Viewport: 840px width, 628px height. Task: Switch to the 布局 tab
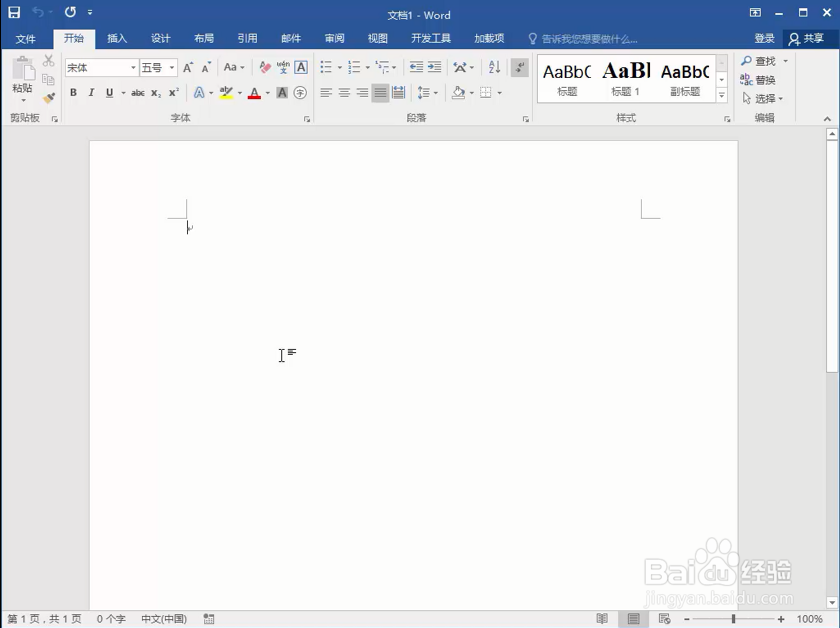[x=204, y=39]
